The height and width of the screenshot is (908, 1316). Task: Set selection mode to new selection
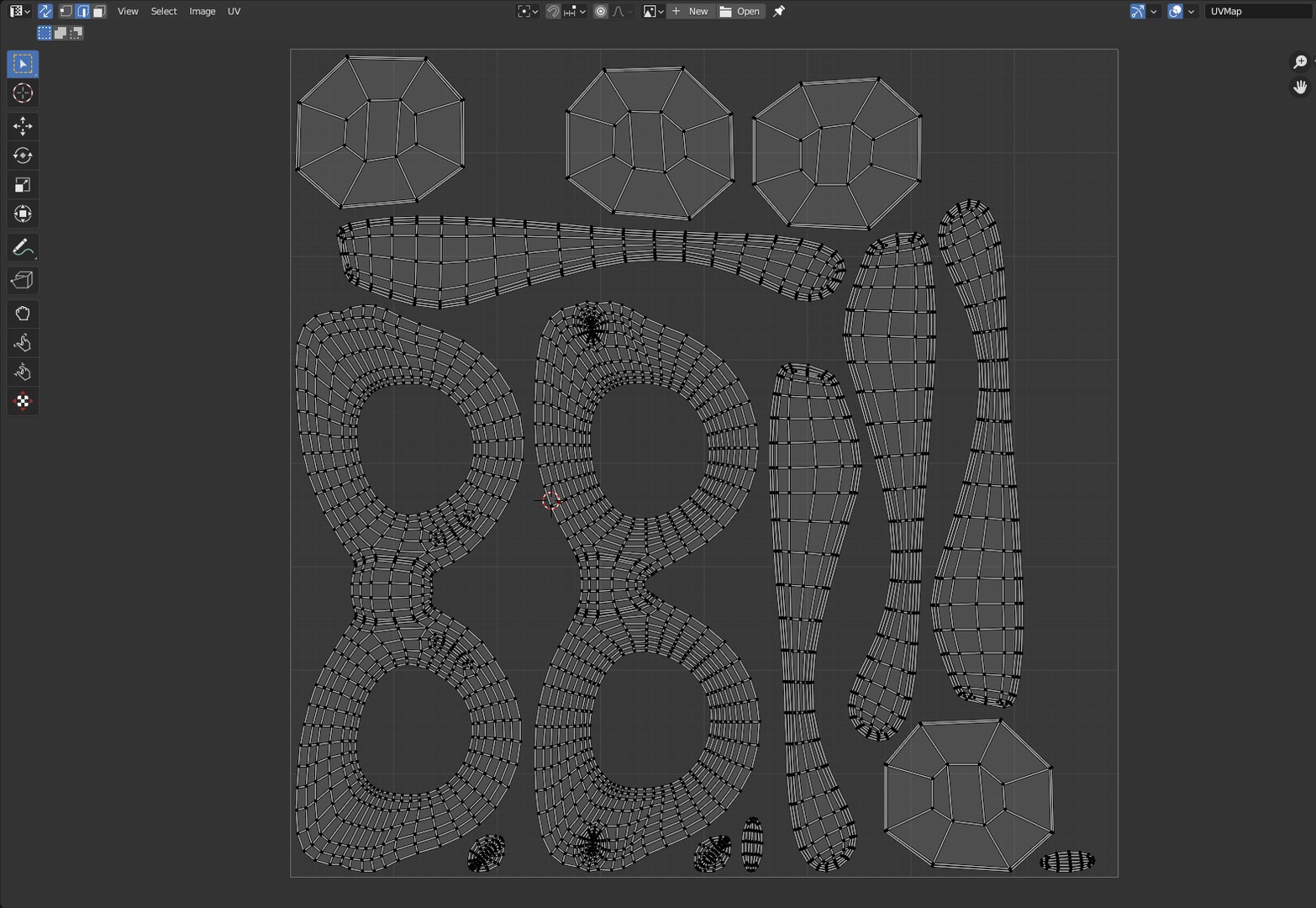tap(45, 33)
